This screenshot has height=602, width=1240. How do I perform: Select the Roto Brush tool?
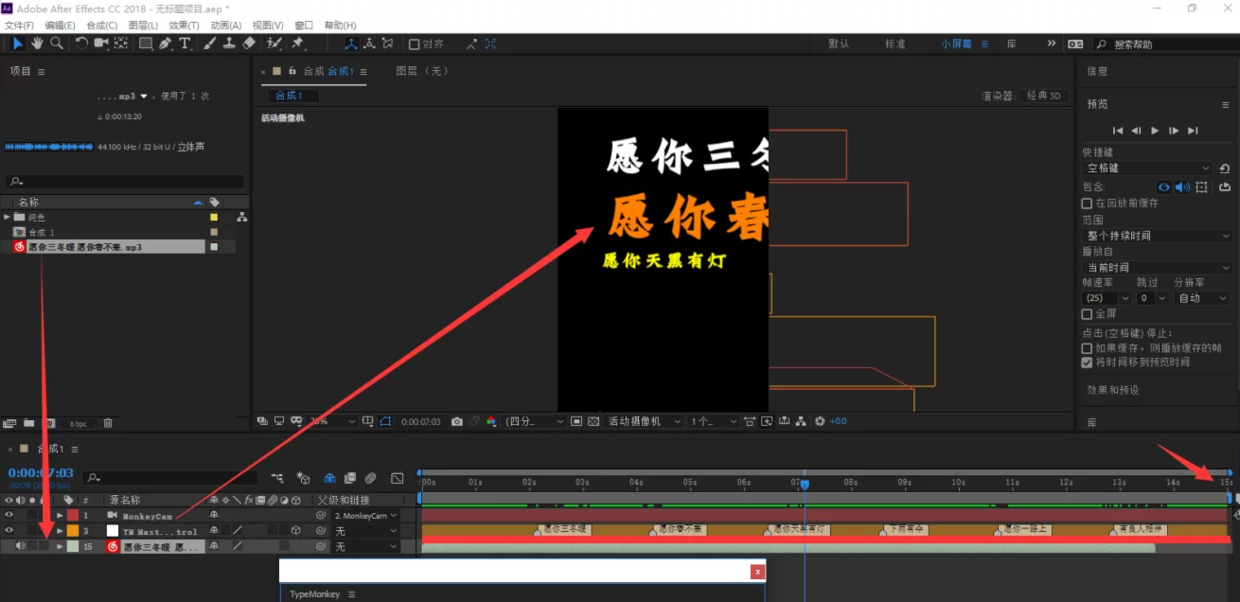click(x=274, y=44)
